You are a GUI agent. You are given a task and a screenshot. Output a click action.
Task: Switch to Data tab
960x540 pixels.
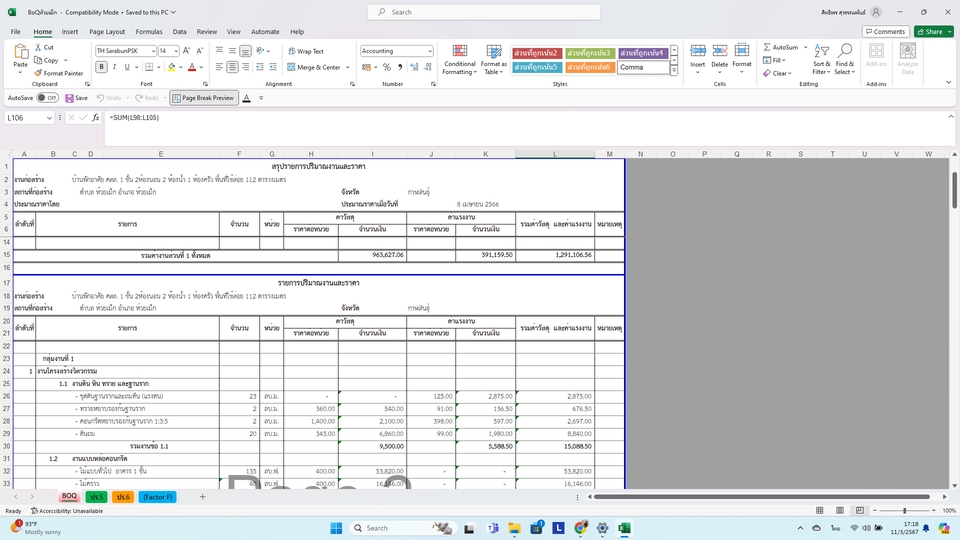coord(179,32)
